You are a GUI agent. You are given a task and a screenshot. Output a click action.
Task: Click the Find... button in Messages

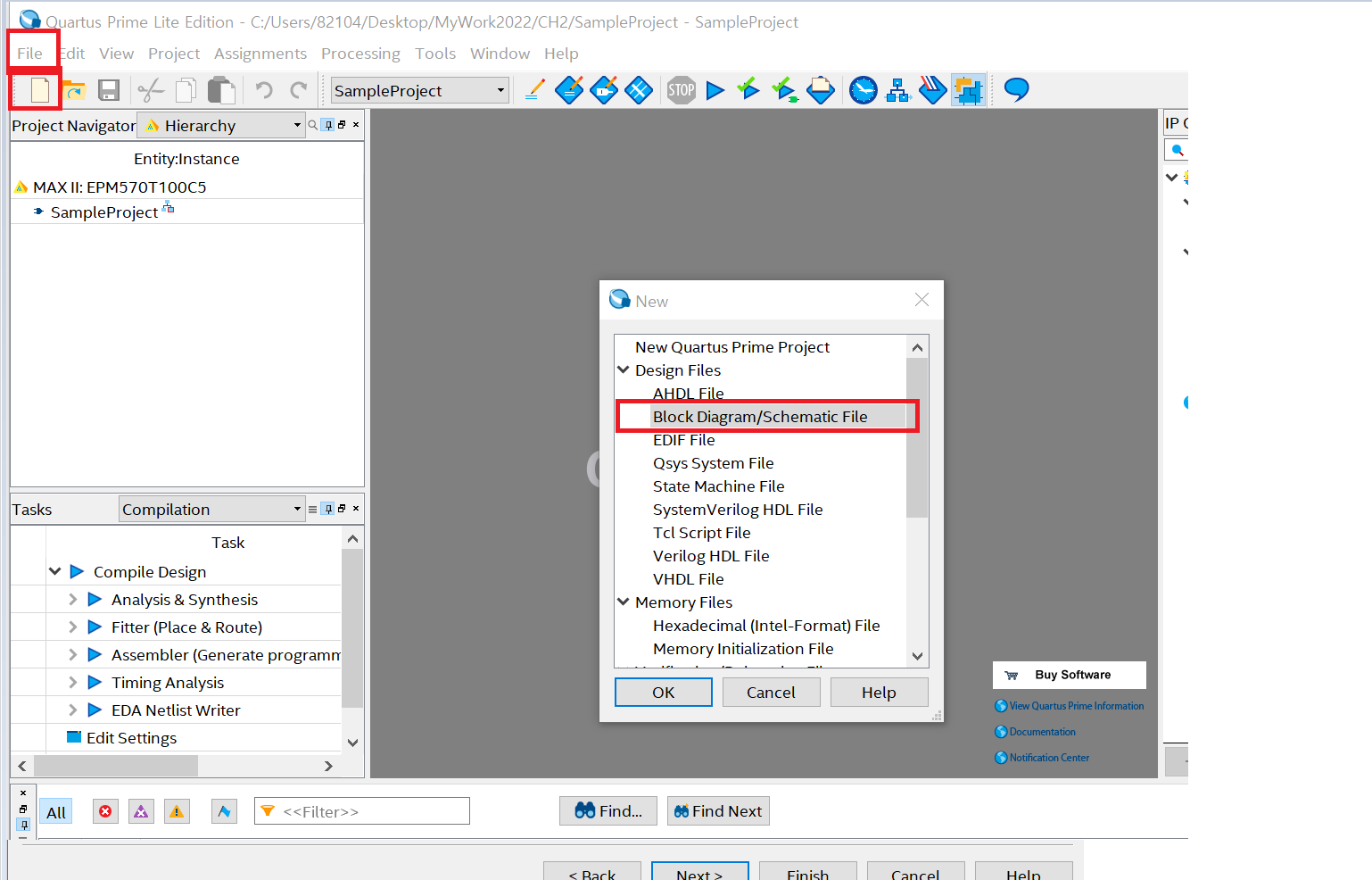[608, 811]
